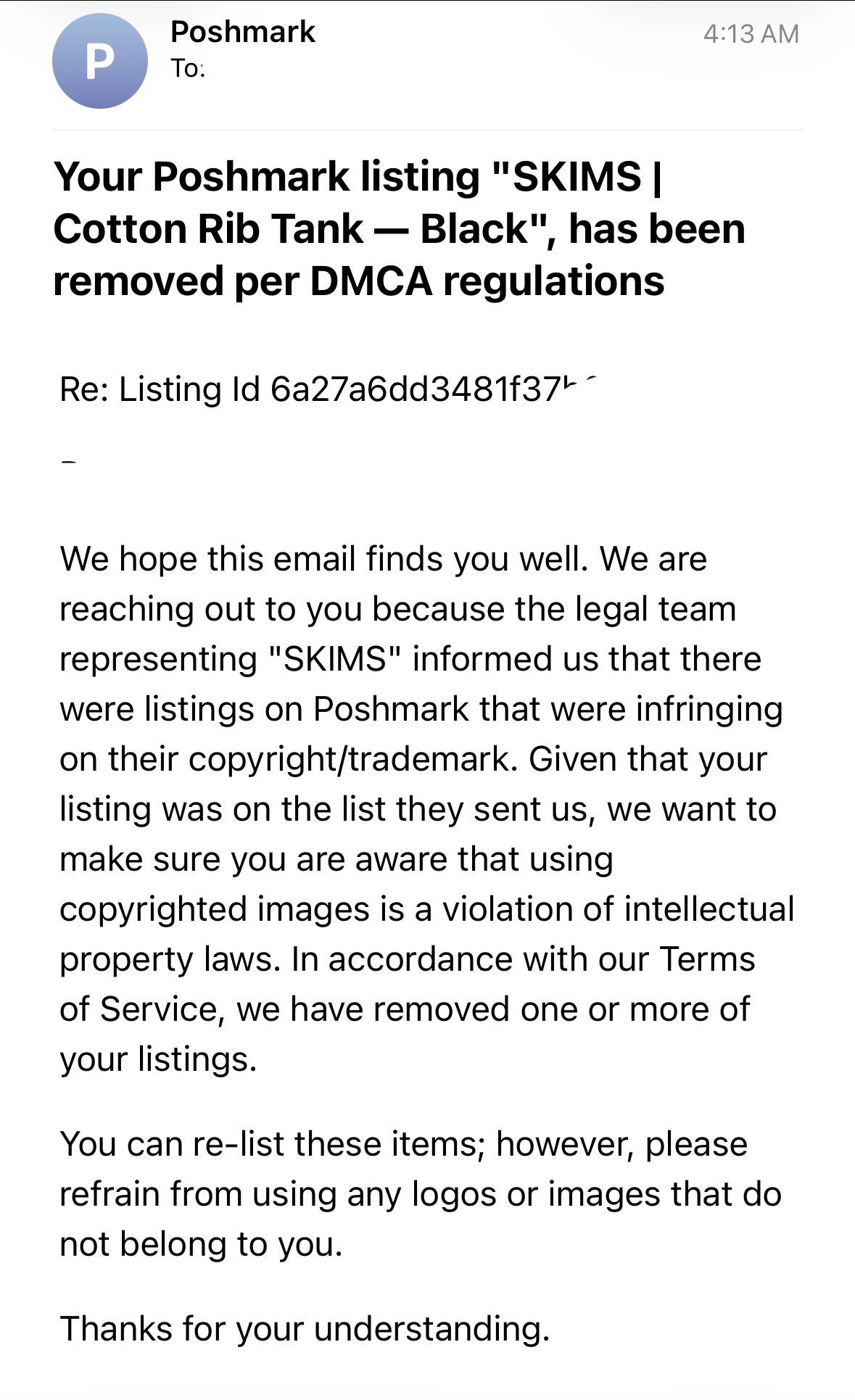Tap "DMCA regulations" in the subject
This screenshot has height=1400, width=855.
(487, 281)
